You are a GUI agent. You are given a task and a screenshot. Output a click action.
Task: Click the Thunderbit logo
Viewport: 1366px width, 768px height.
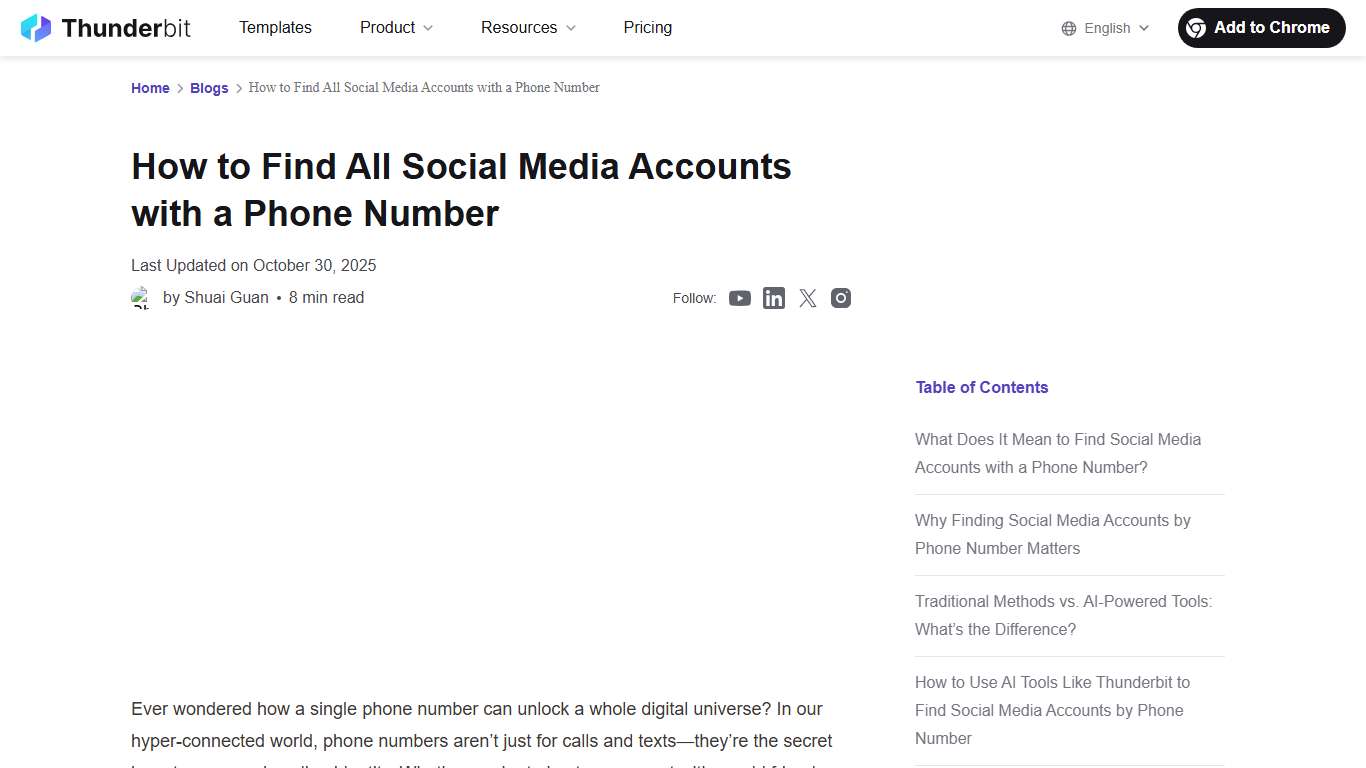coord(105,27)
